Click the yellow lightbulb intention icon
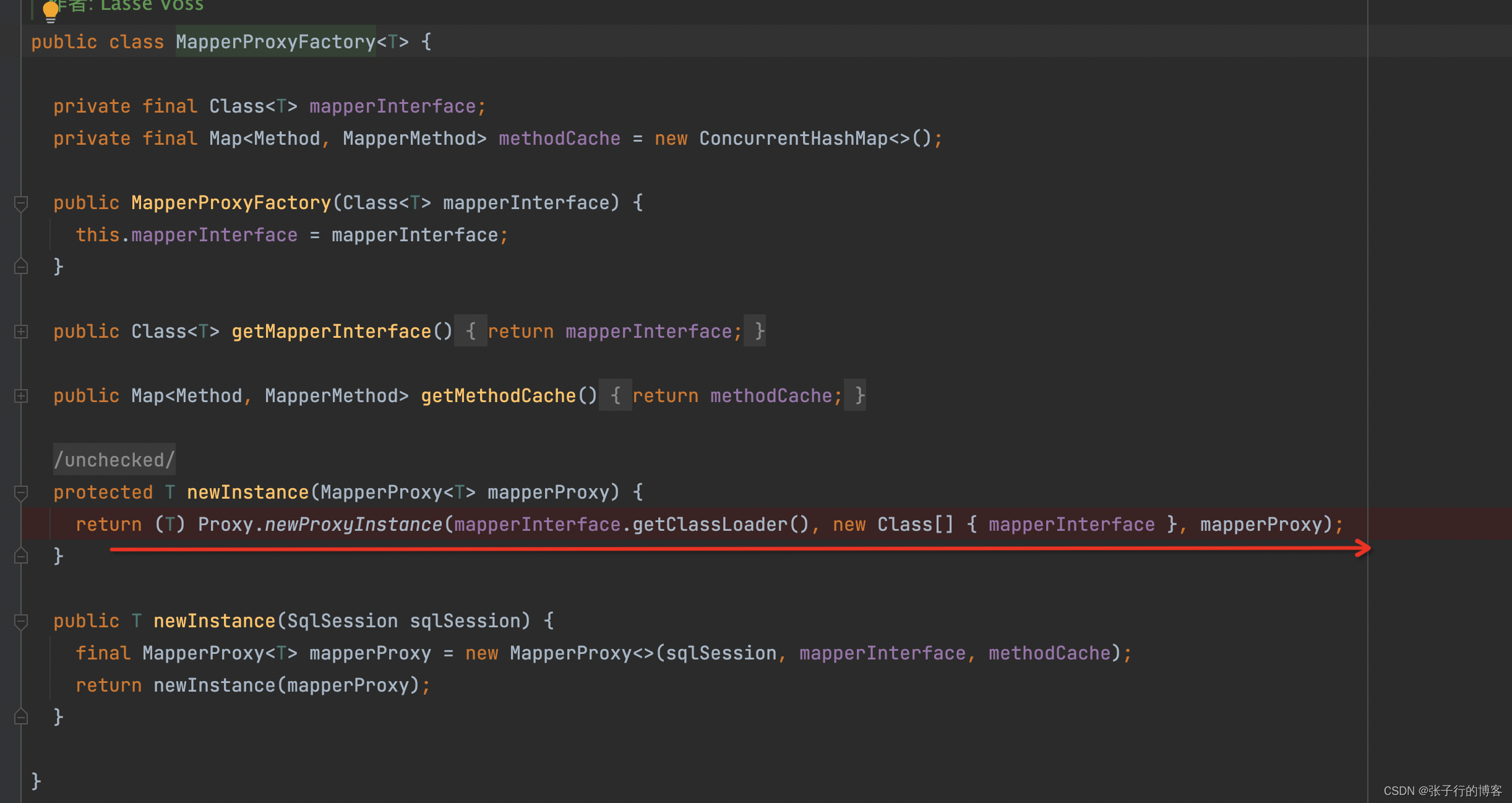This screenshot has height=803, width=1512. (50, 11)
